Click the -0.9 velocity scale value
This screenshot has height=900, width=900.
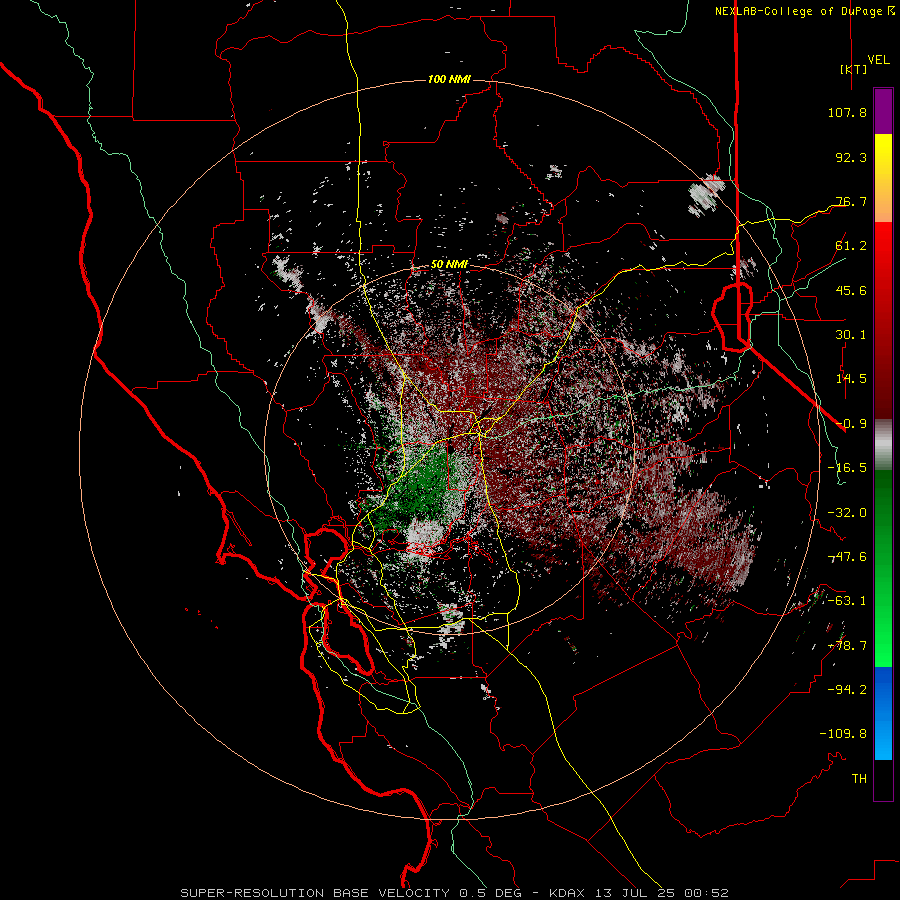point(851,424)
